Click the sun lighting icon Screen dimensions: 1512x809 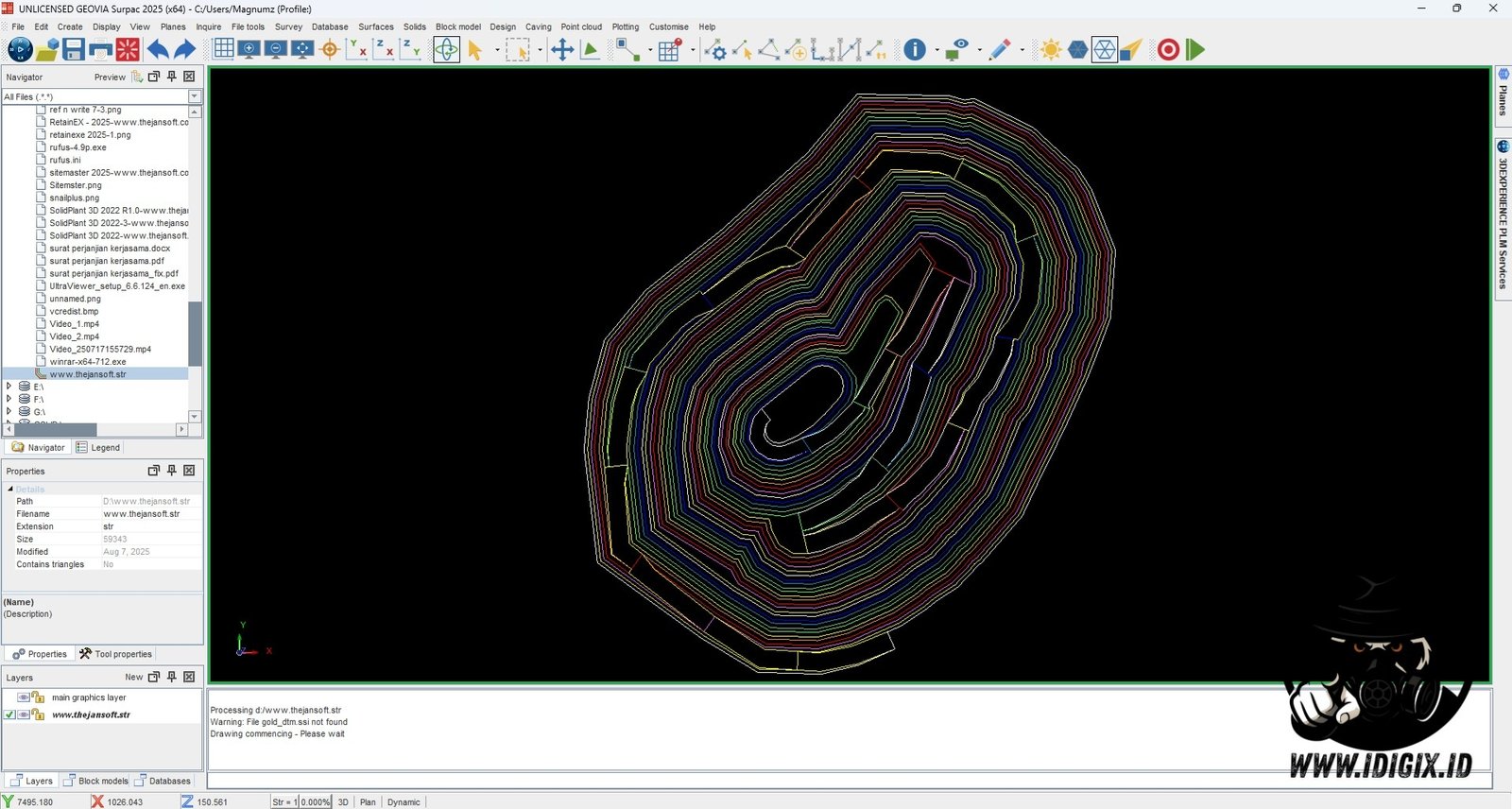[1051, 49]
